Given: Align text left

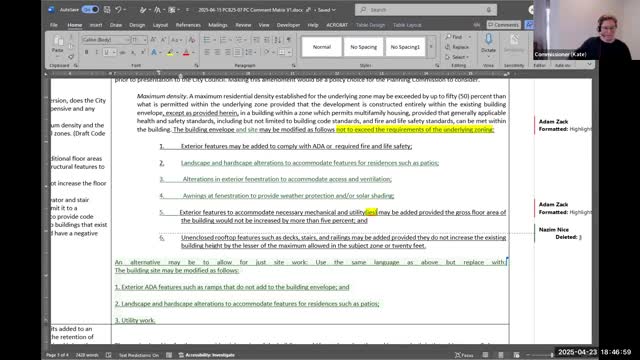Looking at the screenshot, I should pyautogui.click(x=207, y=52).
